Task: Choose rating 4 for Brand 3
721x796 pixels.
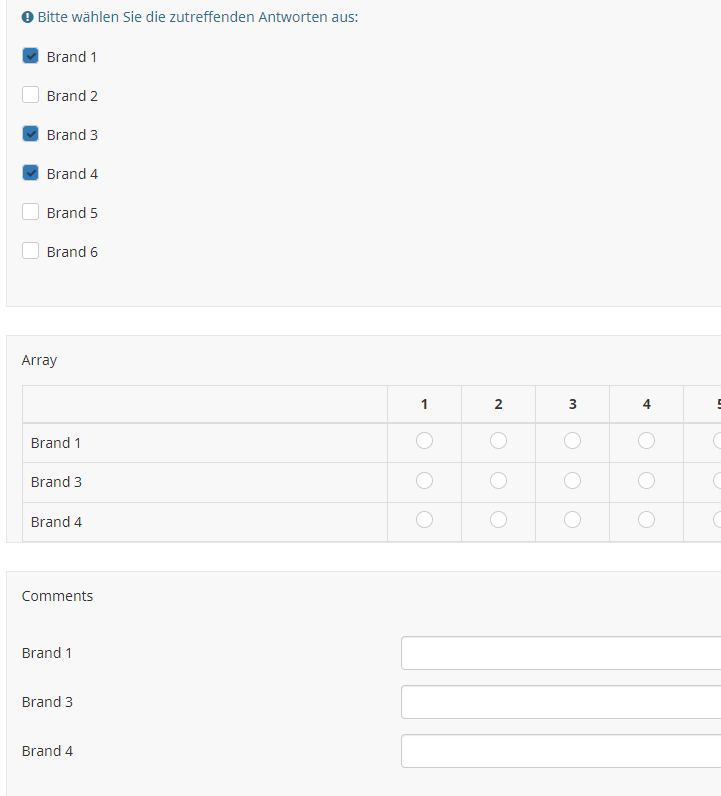Action: pyautogui.click(x=646, y=481)
